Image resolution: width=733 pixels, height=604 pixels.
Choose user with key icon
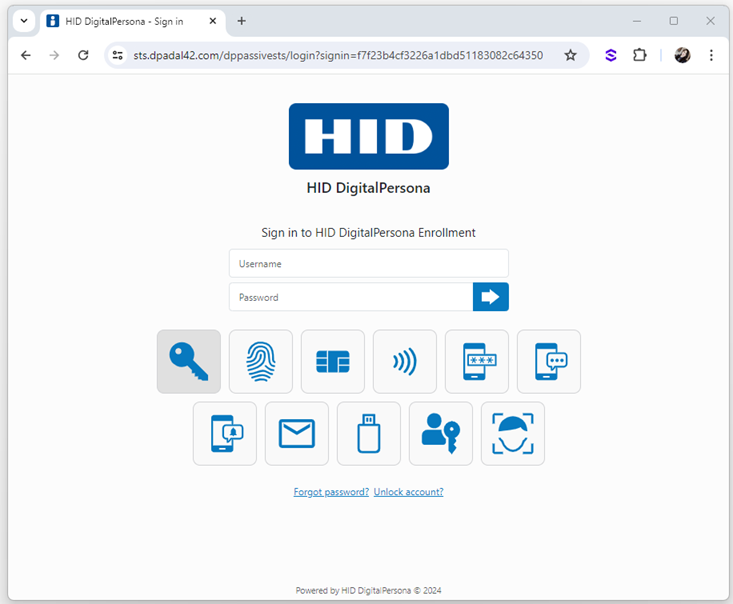point(441,434)
